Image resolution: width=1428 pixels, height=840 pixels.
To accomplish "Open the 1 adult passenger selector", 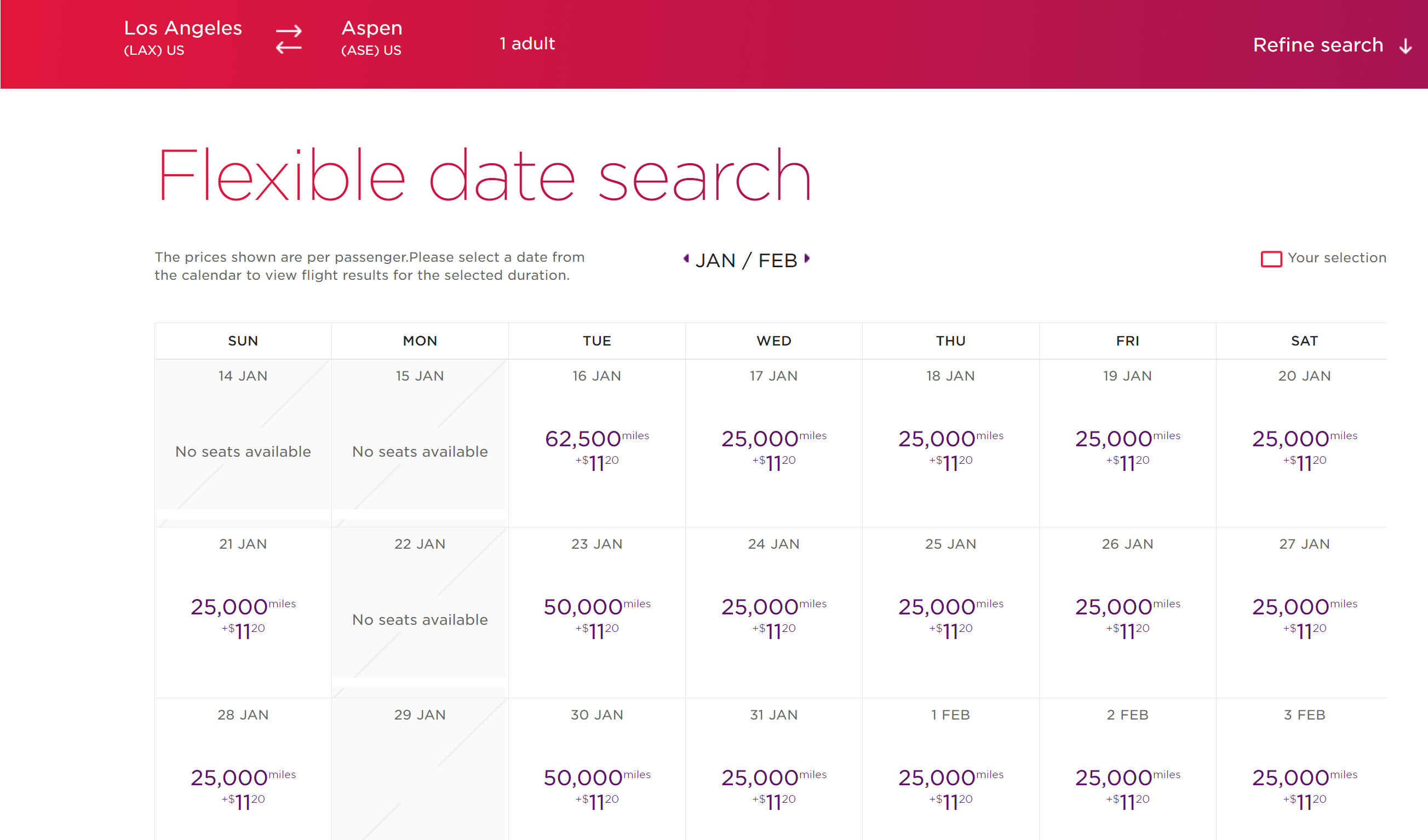I will 526,44.
